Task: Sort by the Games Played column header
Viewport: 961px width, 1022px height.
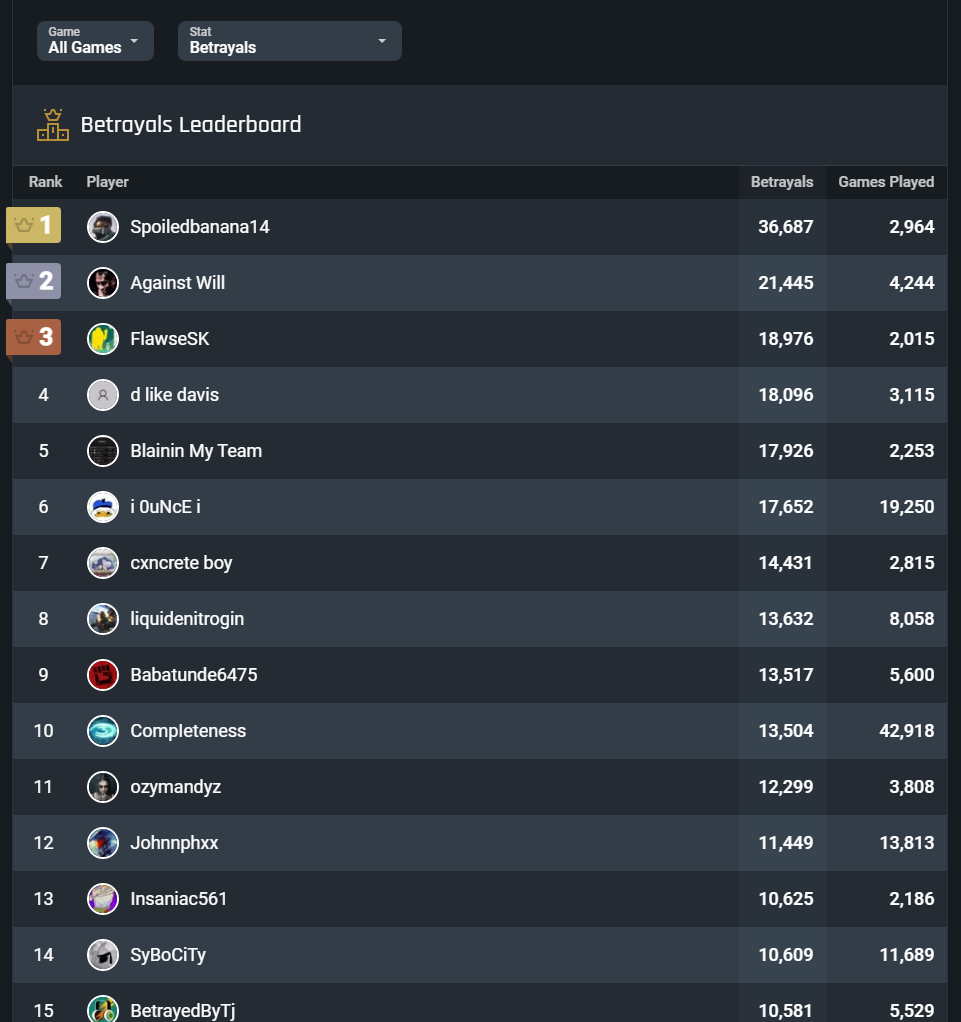Action: click(886, 182)
